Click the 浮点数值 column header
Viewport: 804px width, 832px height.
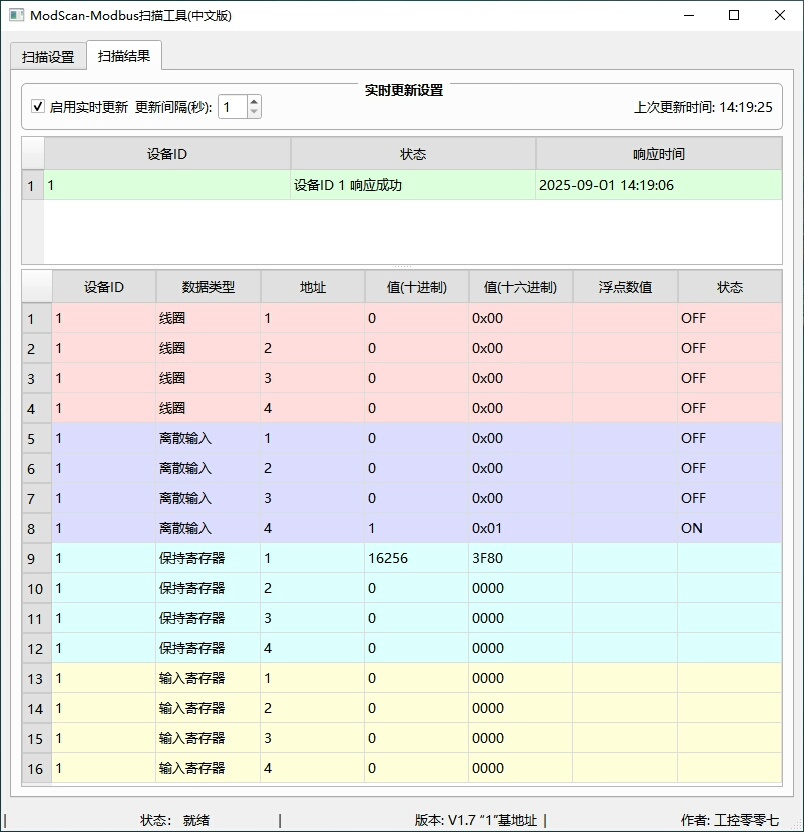pyautogui.click(x=625, y=287)
